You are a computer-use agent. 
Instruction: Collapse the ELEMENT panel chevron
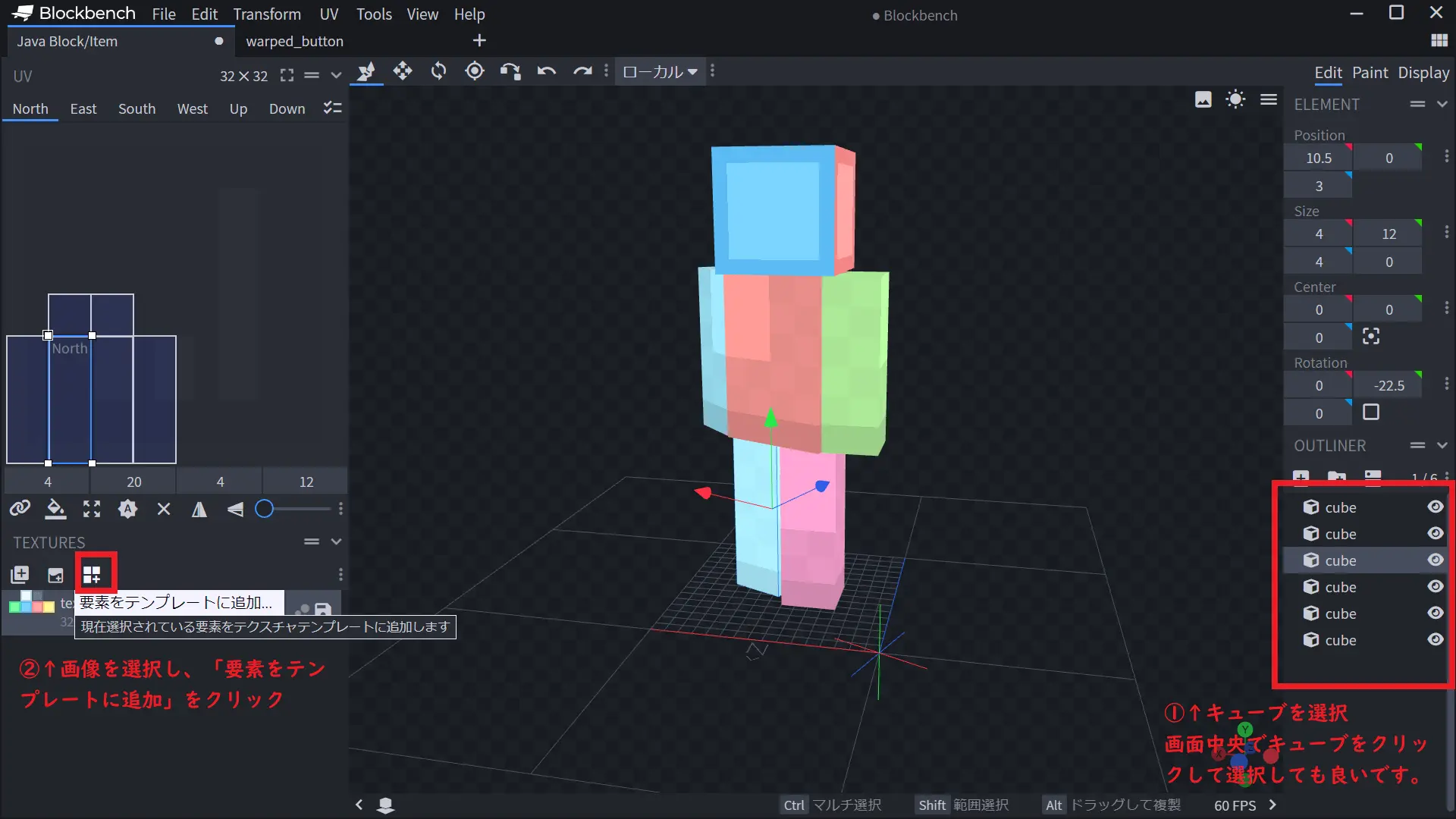[1442, 104]
